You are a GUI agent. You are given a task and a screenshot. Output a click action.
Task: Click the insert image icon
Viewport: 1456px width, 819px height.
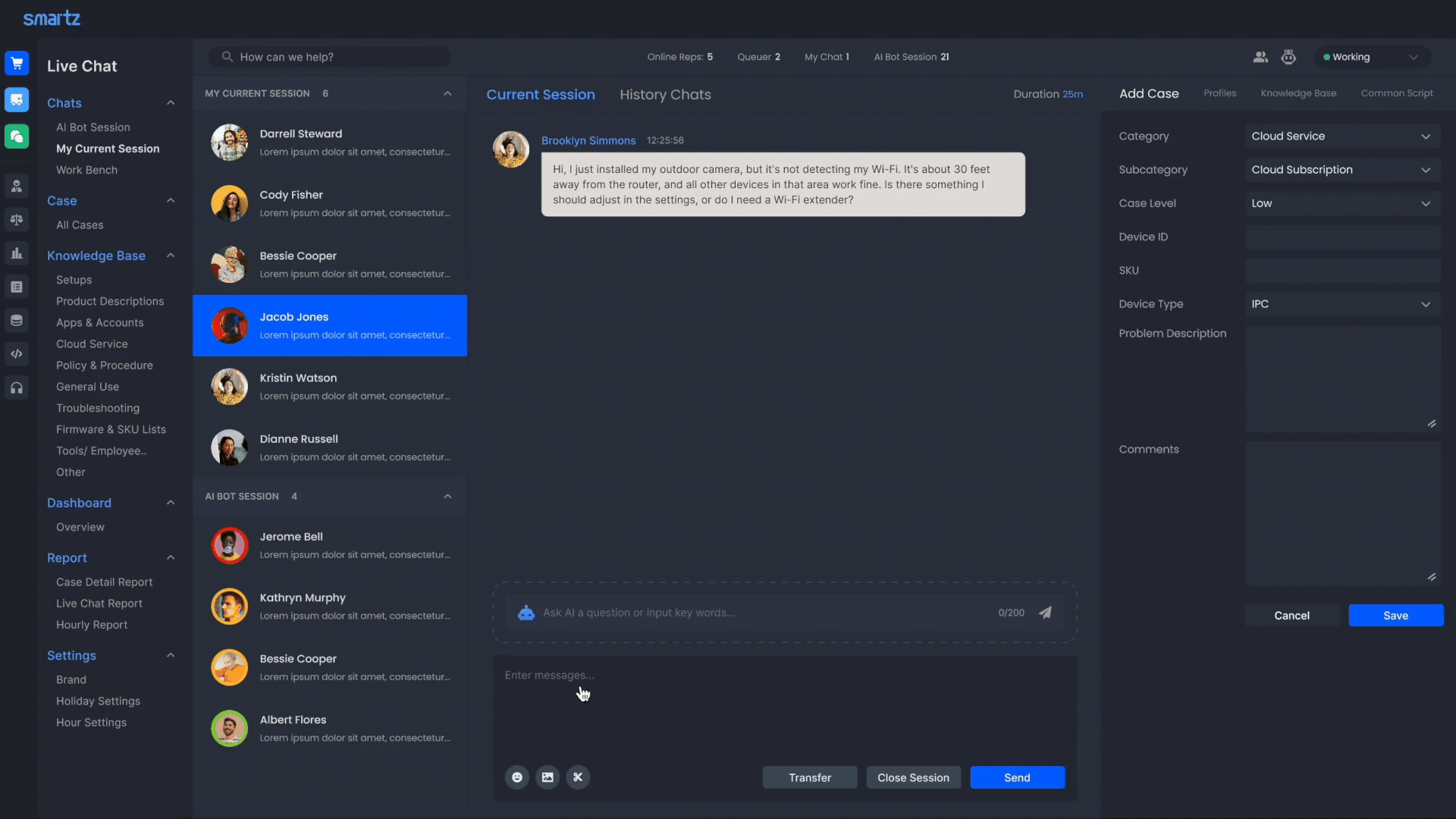[x=548, y=777]
